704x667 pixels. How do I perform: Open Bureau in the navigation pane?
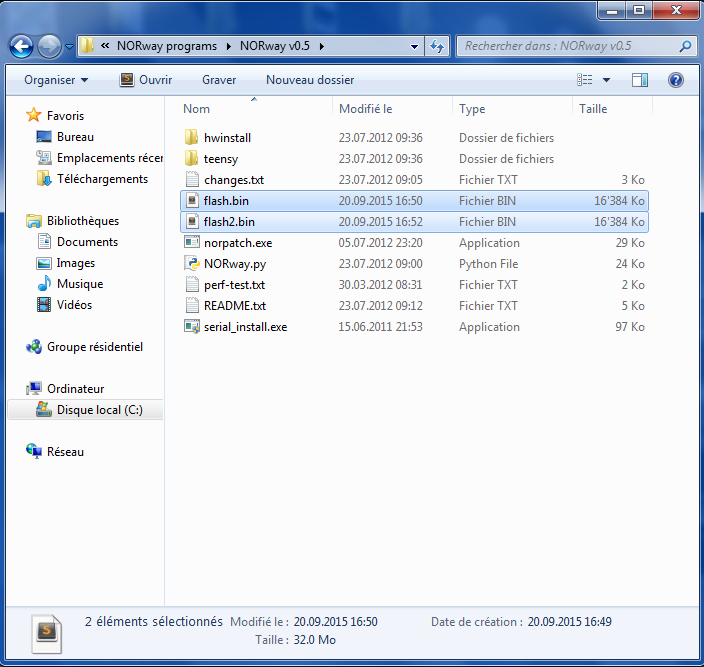click(x=75, y=137)
